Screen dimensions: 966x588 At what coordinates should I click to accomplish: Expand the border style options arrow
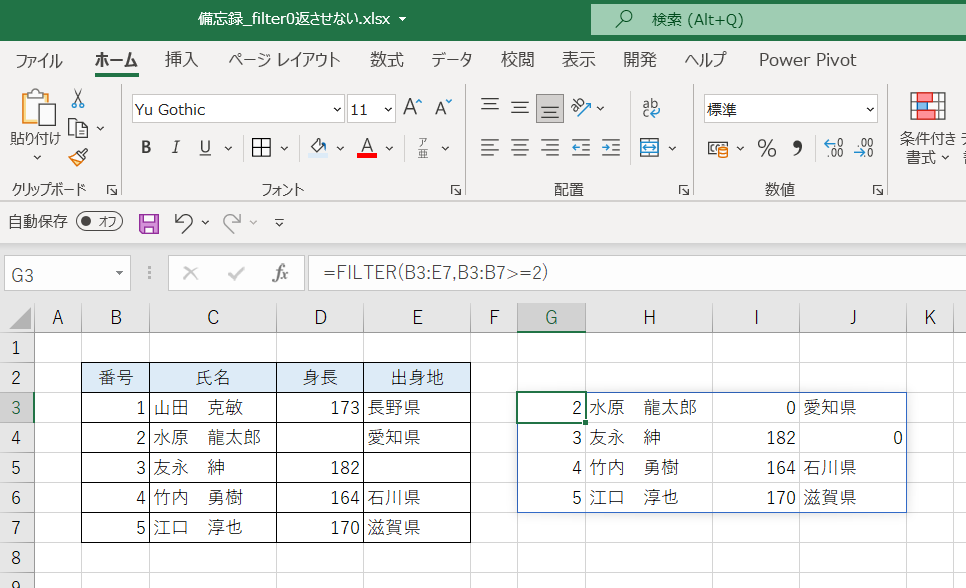pos(284,149)
